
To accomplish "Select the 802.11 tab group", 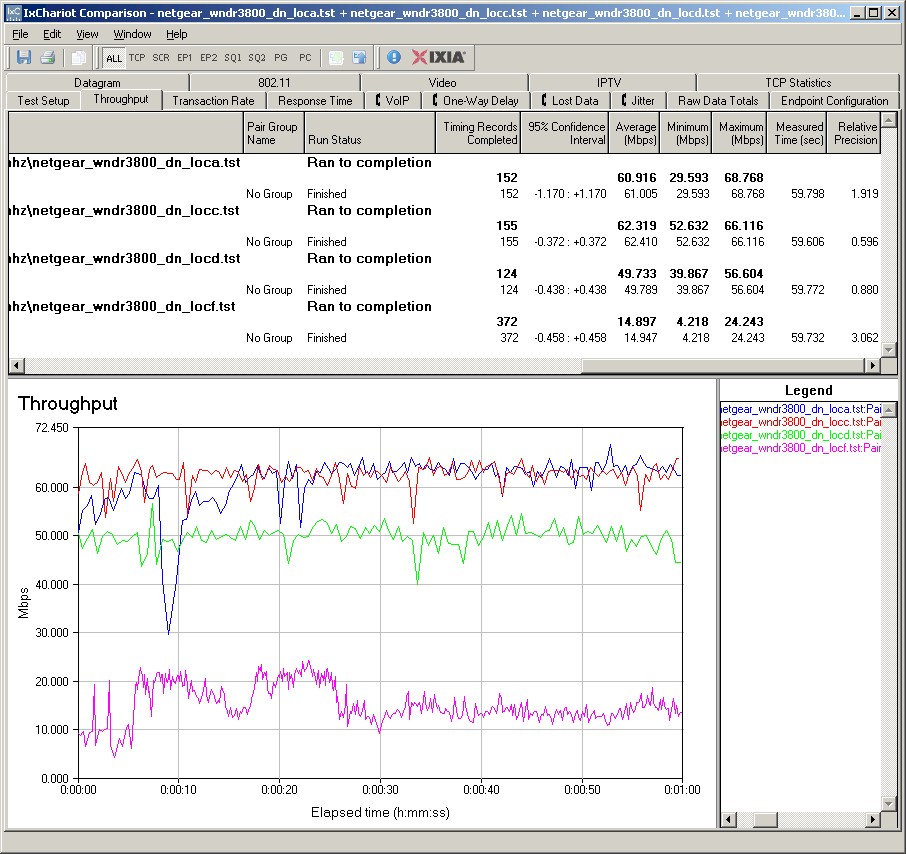I will (274, 83).
